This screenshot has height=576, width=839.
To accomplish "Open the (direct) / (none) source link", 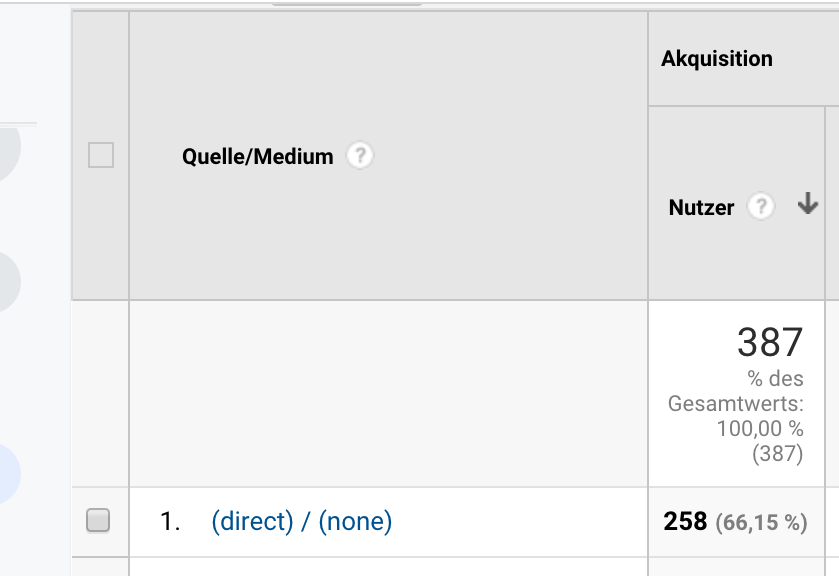I will pos(302,521).
